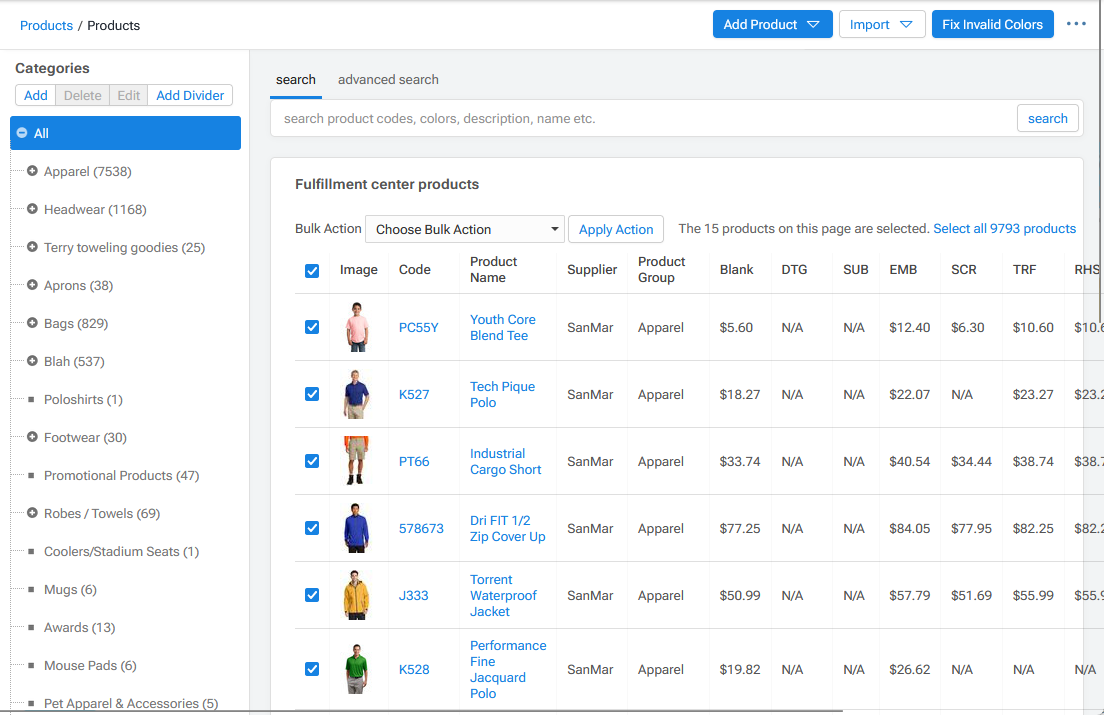Screen dimensions: 1104x715
Task: Open the Import dropdown arrow
Action: [905, 24]
